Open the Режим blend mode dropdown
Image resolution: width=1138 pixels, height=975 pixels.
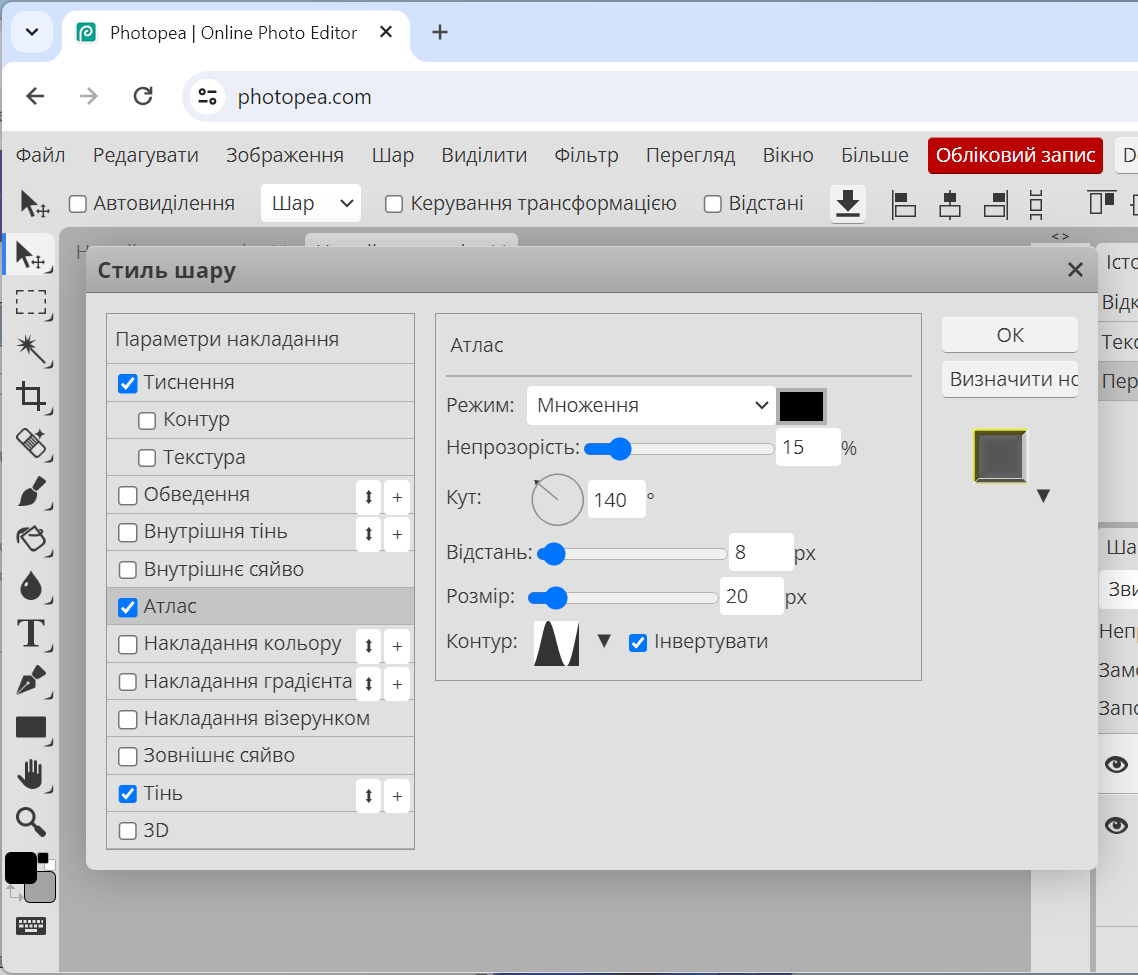click(650, 405)
